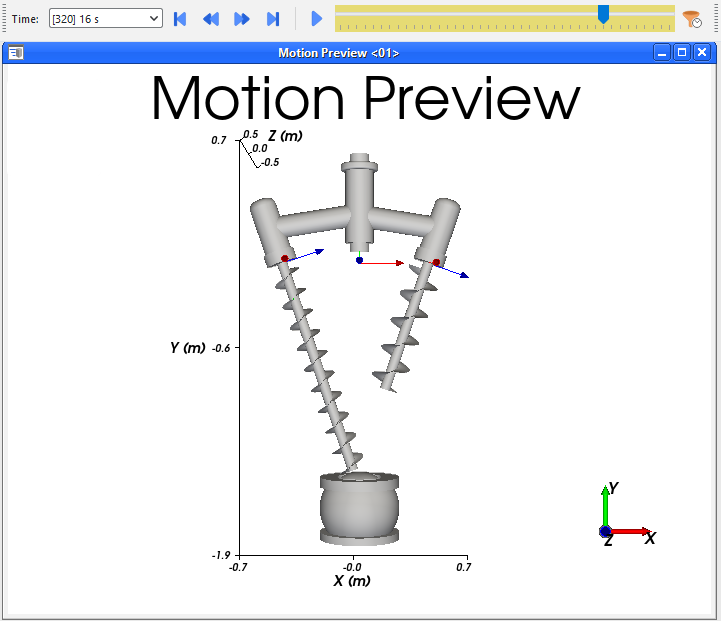
Task: Click the time slider handle
Action: 603,14
